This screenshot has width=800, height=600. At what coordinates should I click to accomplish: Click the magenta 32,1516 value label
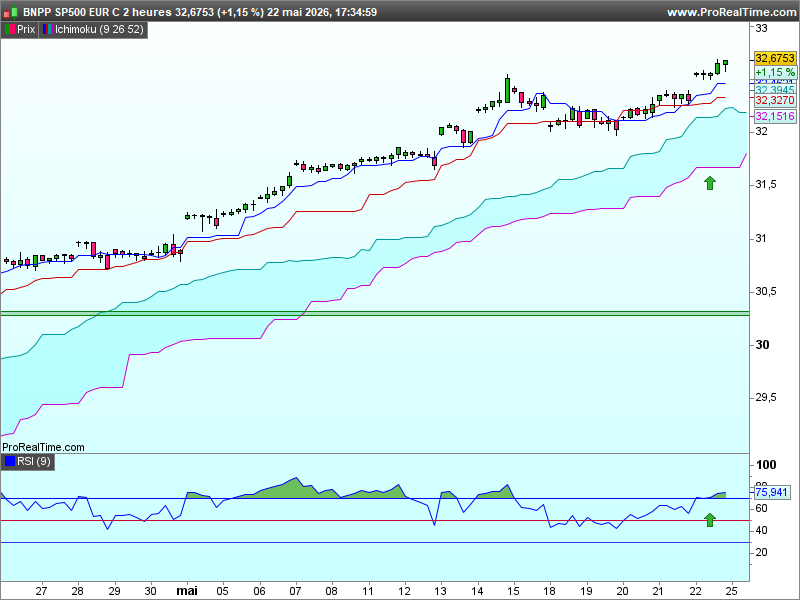tap(774, 116)
